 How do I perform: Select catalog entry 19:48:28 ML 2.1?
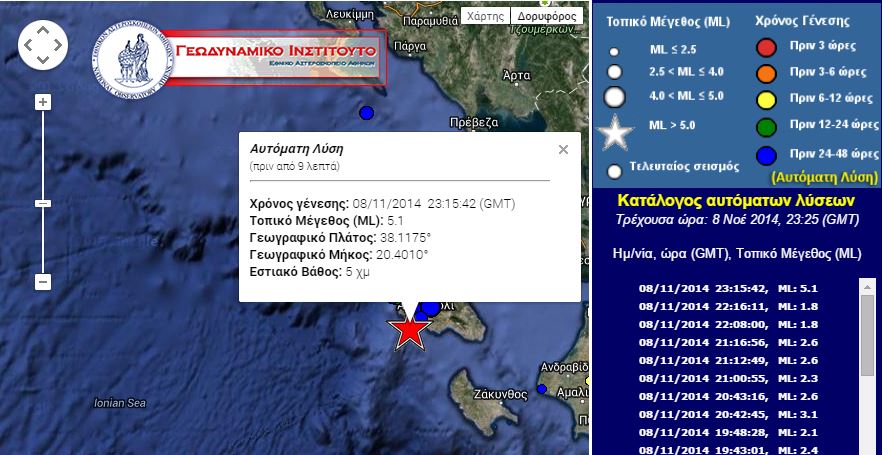pos(728,432)
